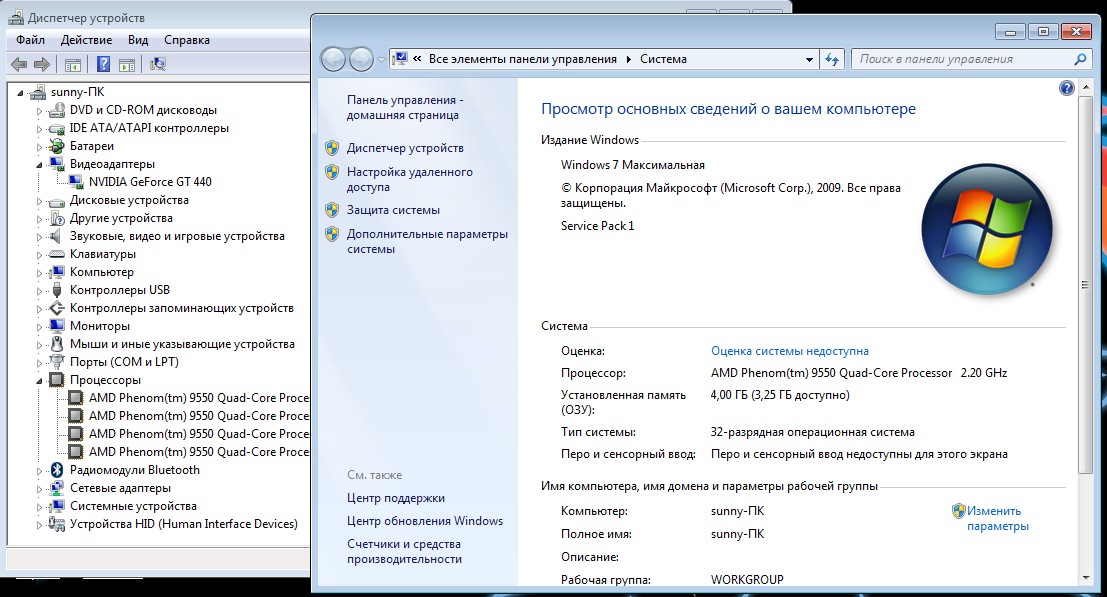Expand the Дисковые устройства node
1107x597 pixels.
click(40, 200)
